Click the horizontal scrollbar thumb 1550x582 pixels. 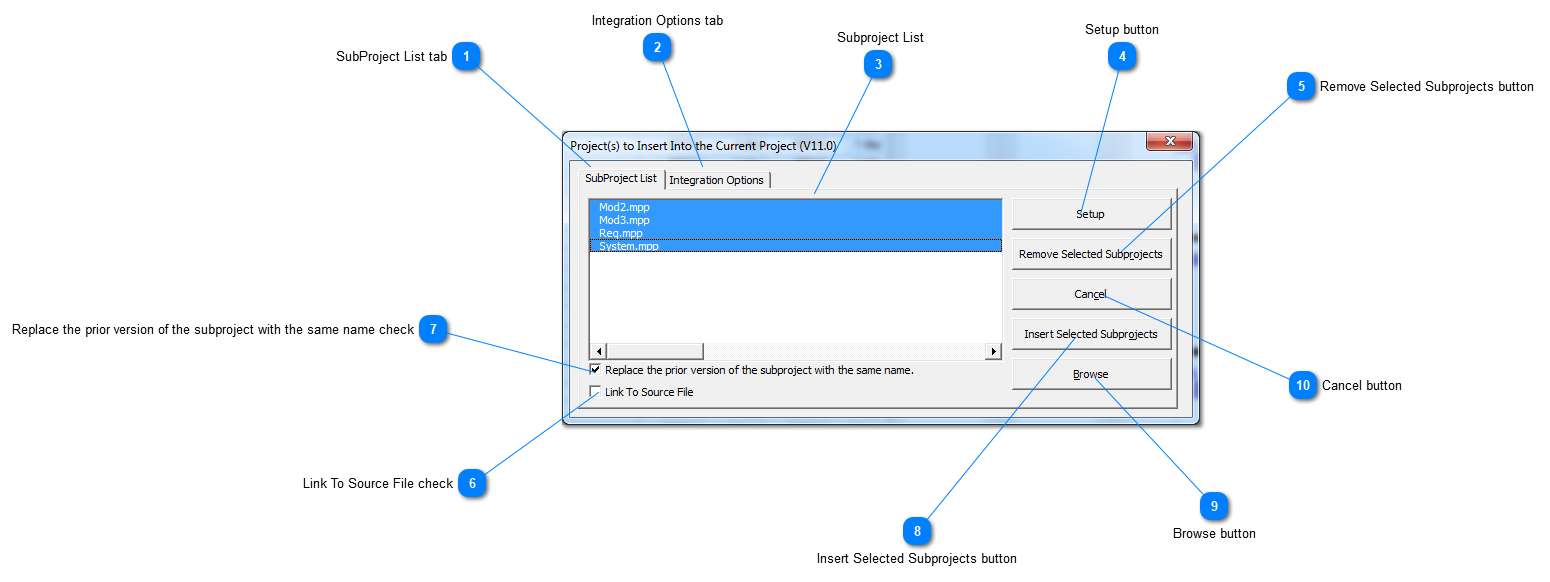pyautogui.click(x=655, y=351)
